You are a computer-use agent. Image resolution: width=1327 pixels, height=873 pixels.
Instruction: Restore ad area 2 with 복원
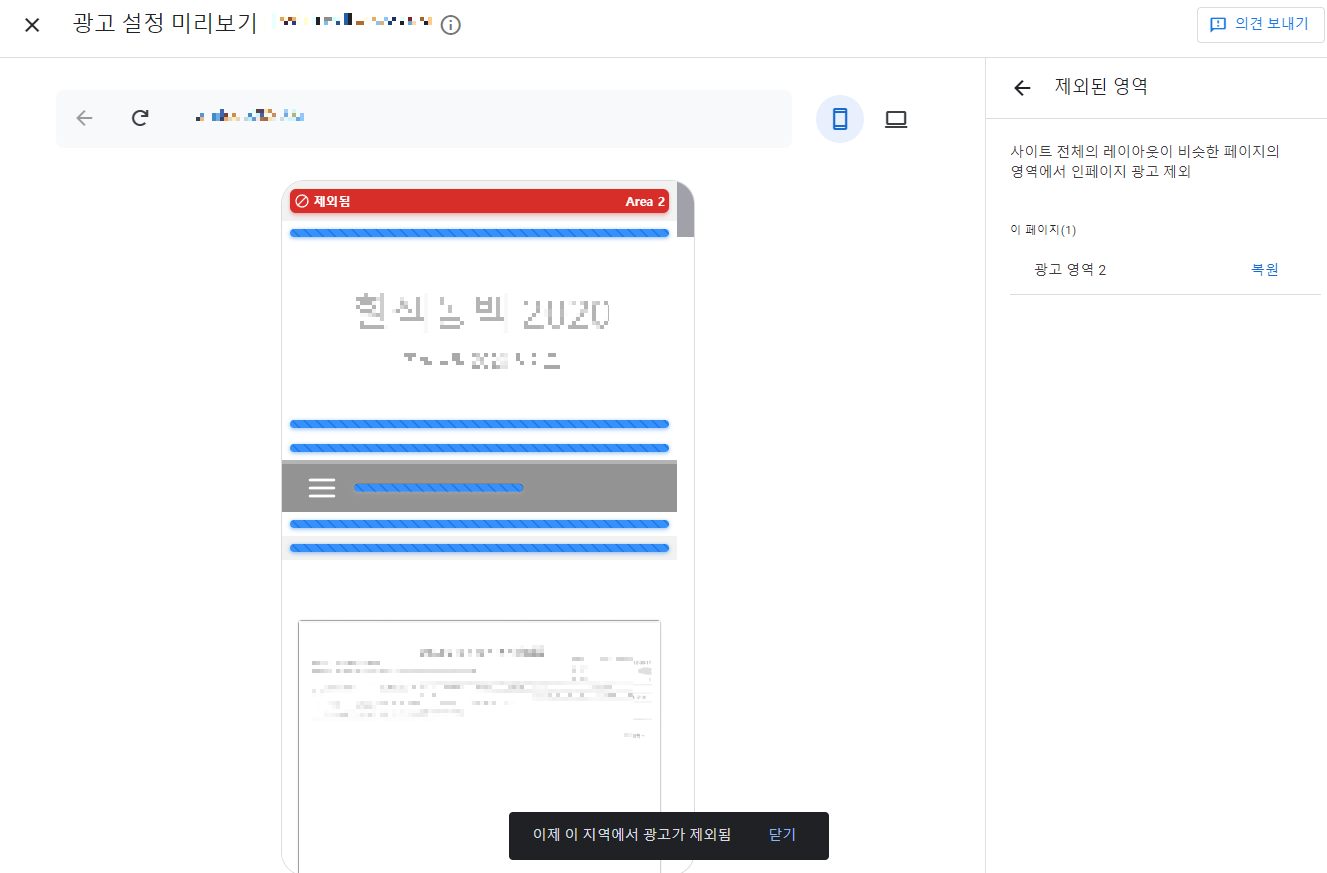(x=1265, y=270)
